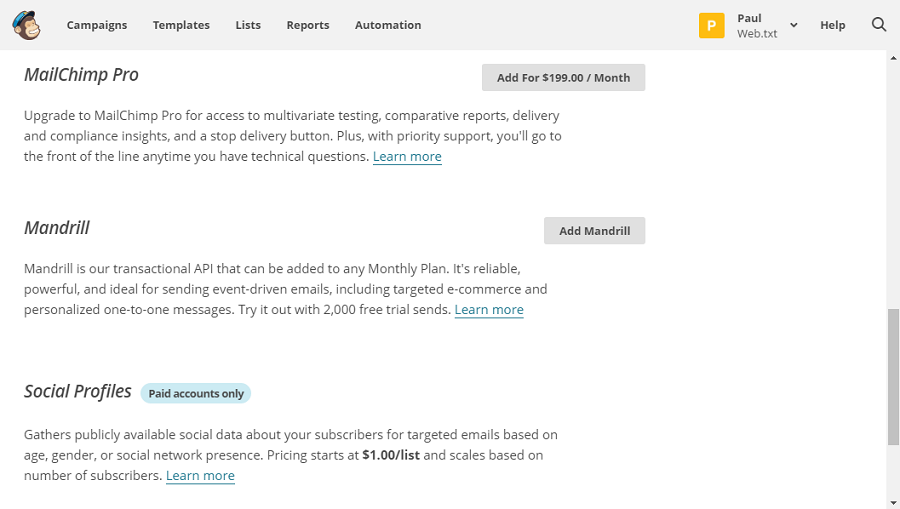Click Add For $199.00 / Month button
The image size is (900, 509).
(x=563, y=77)
